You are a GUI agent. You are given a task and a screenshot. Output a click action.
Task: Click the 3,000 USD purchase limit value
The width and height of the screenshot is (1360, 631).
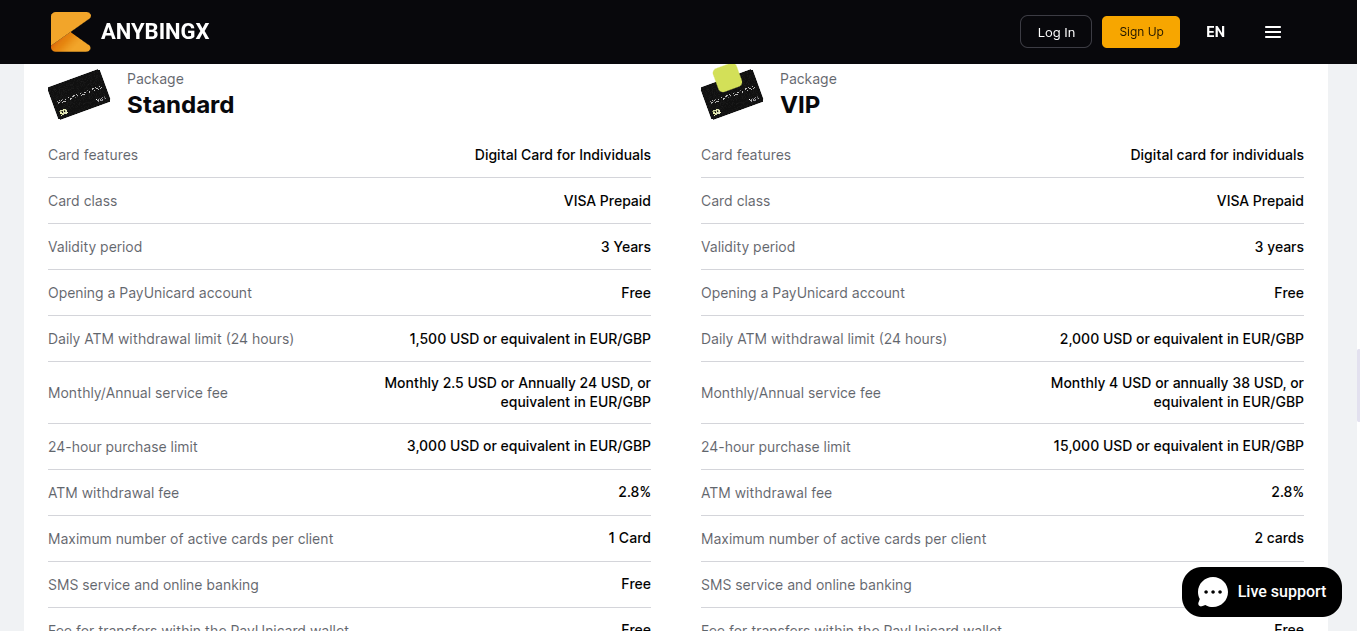[528, 446]
